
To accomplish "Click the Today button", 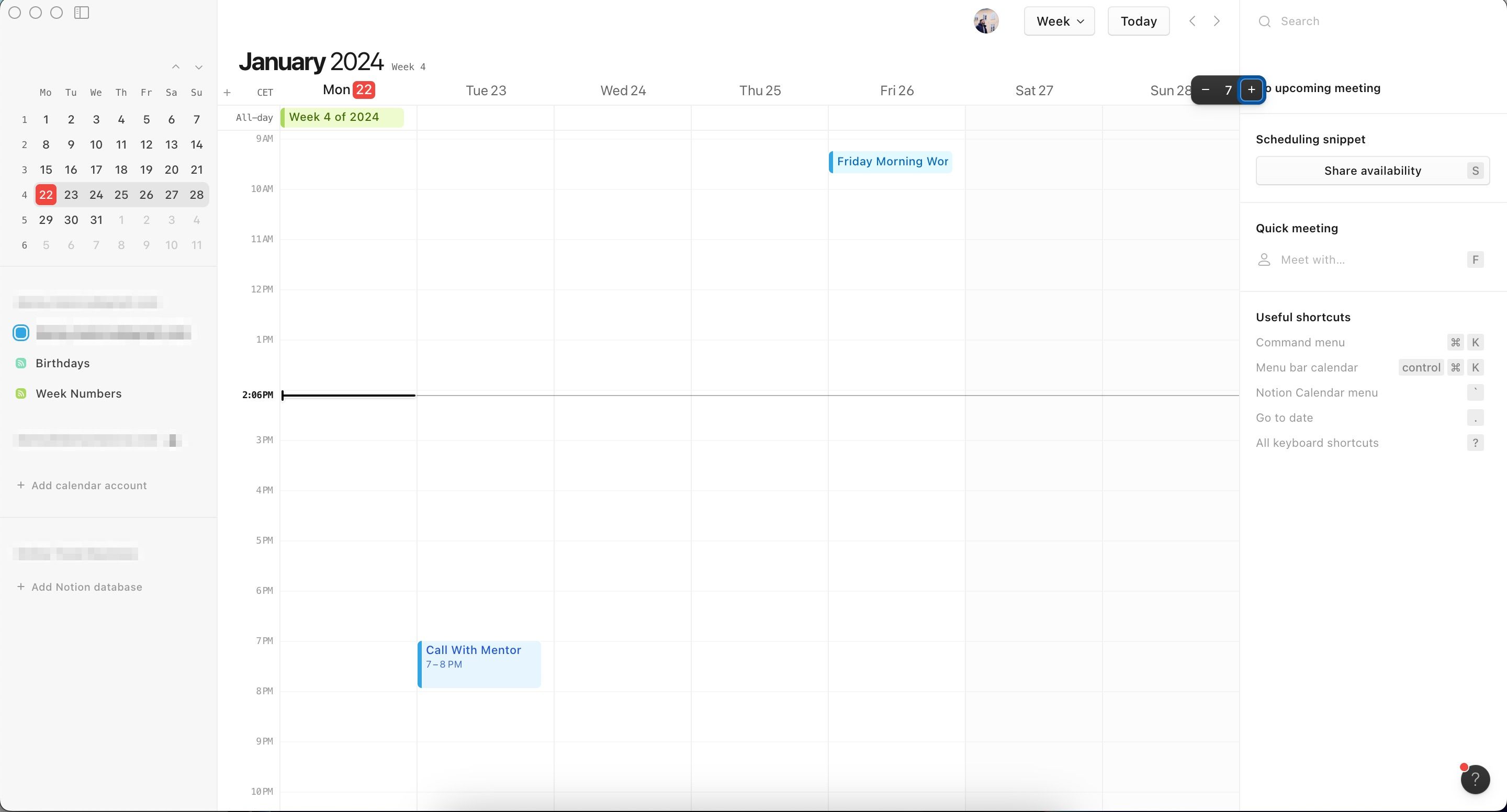I will pyautogui.click(x=1138, y=21).
